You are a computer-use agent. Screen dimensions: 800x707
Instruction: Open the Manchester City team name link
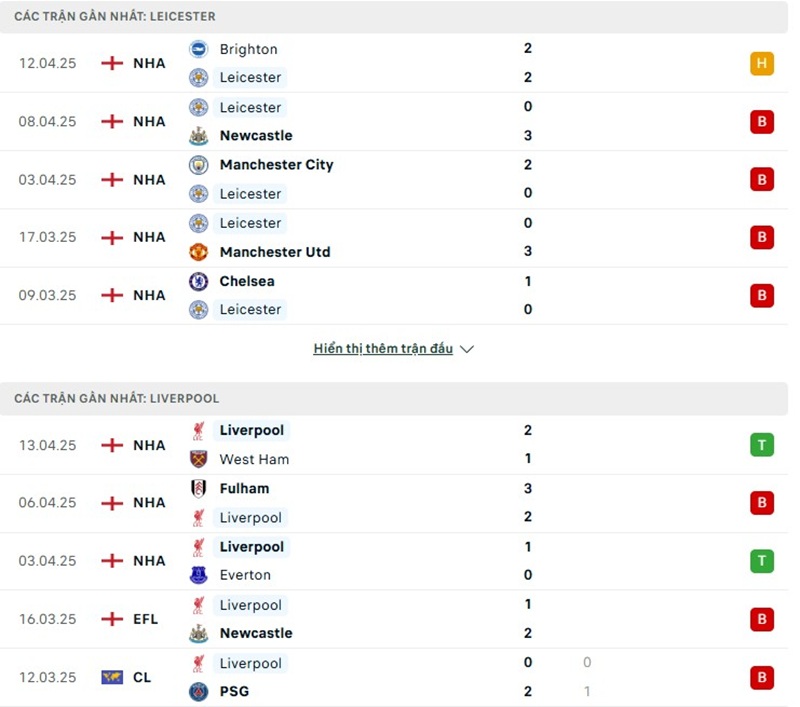point(276,165)
